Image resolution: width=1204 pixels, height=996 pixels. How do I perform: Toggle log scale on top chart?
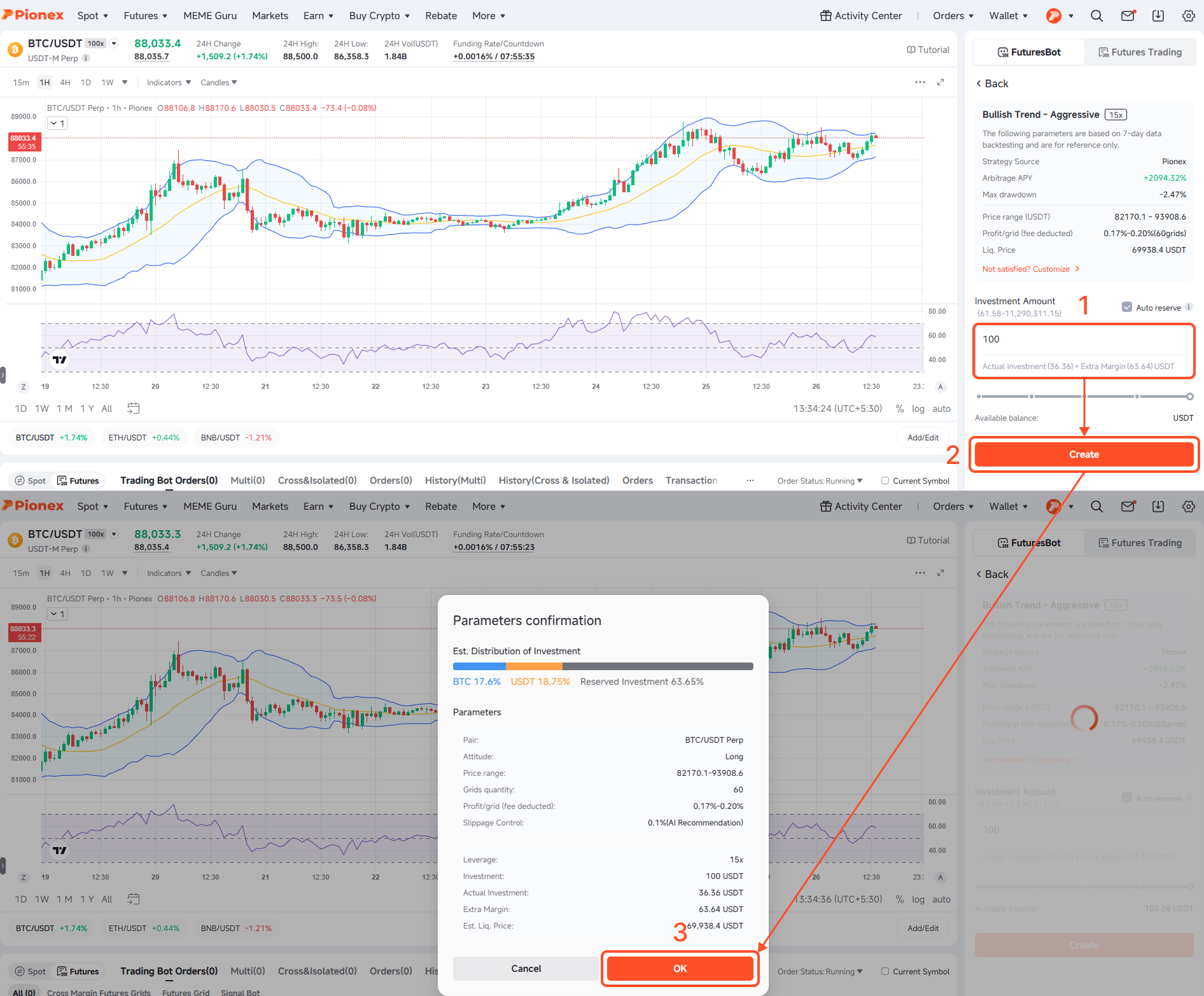click(918, 409)
